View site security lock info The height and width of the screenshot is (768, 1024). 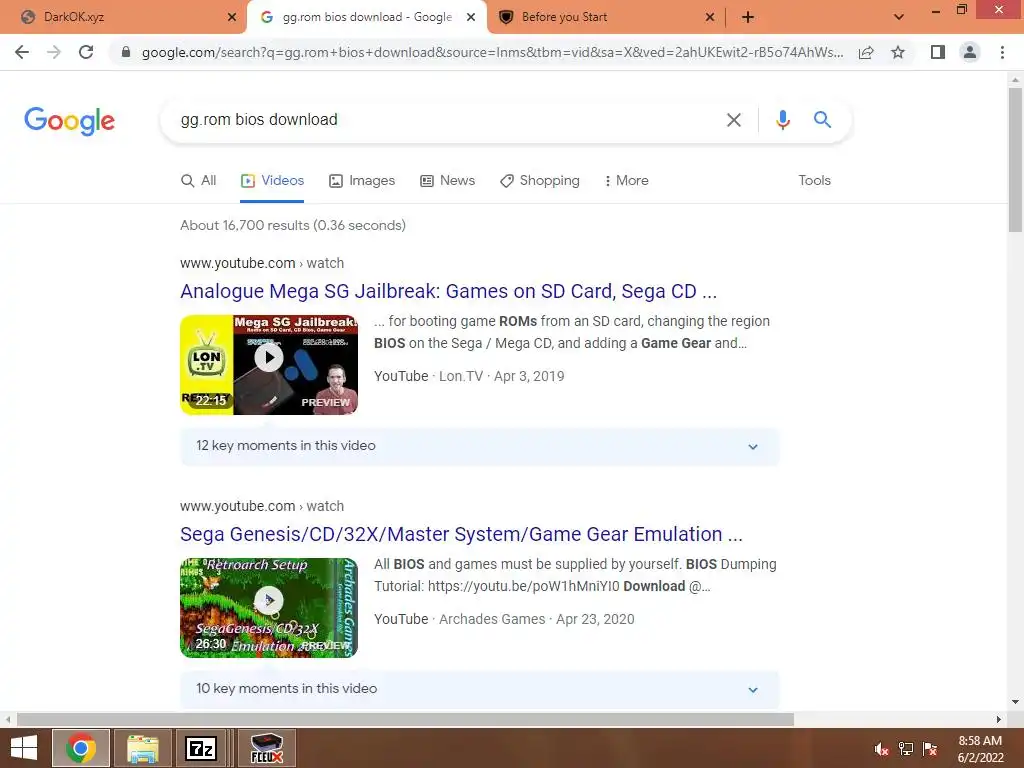[x=125, y=52]
